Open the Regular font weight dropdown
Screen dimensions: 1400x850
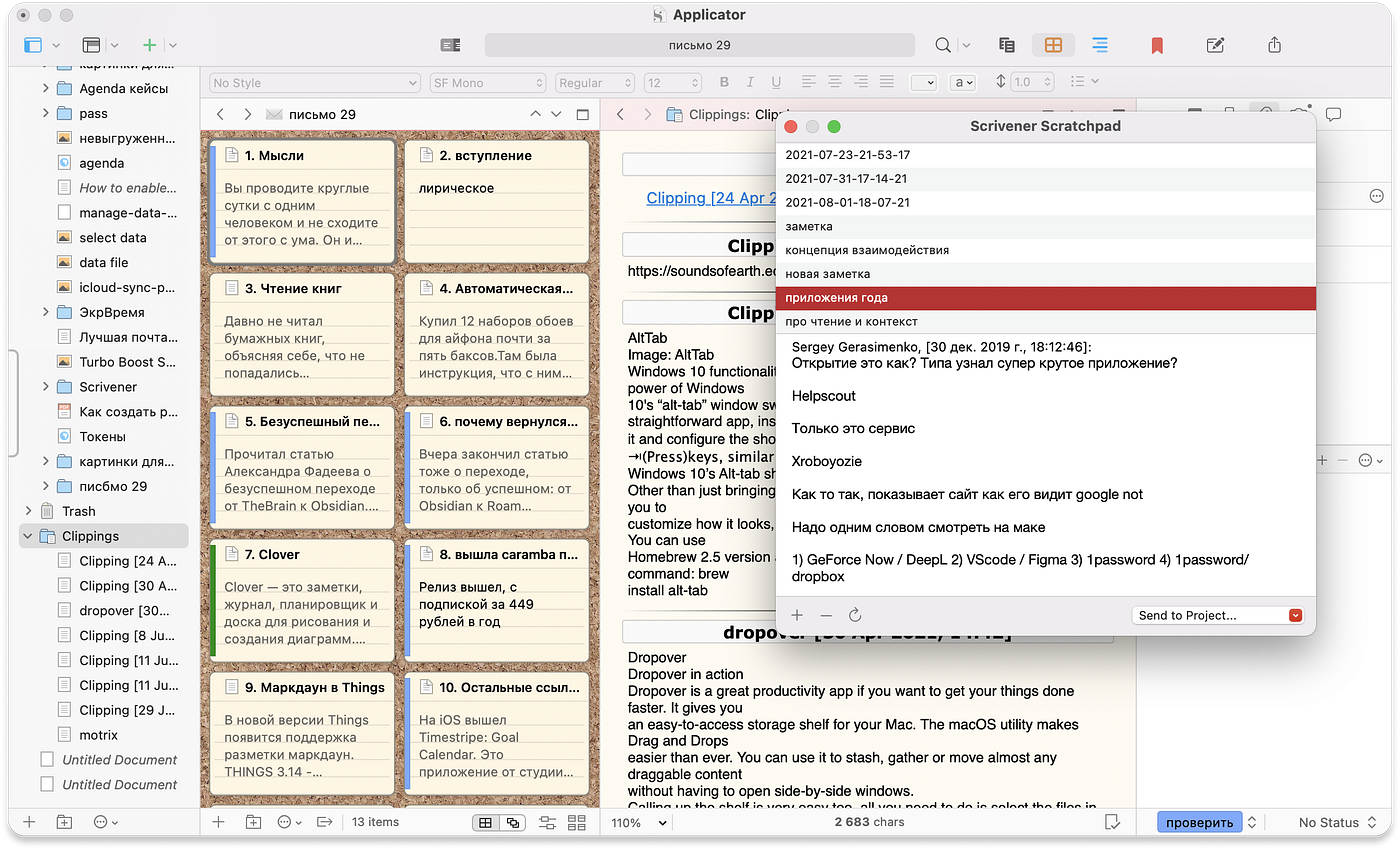coord(595,83)
